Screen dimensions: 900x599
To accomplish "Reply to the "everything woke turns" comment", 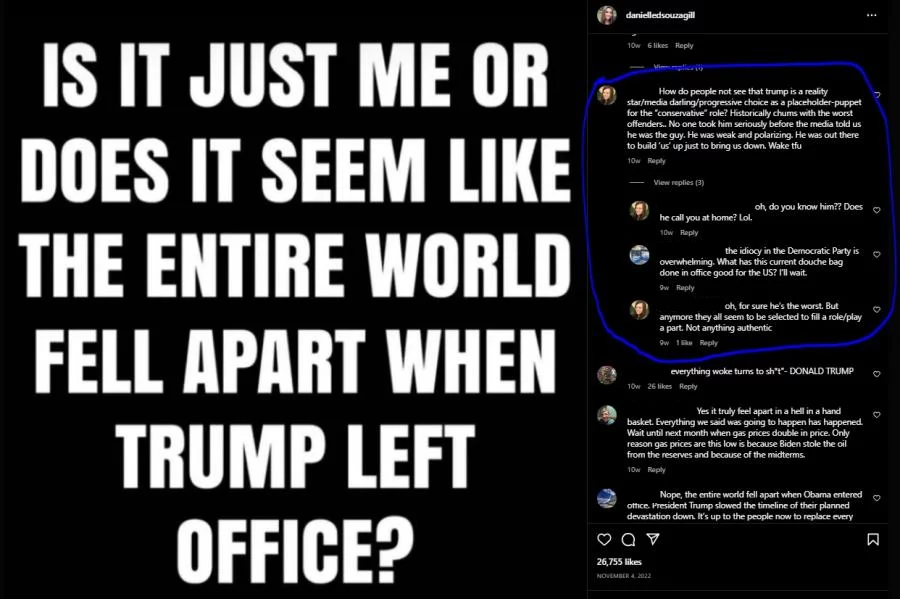I will pyautogui.click(x=688, y=386).
